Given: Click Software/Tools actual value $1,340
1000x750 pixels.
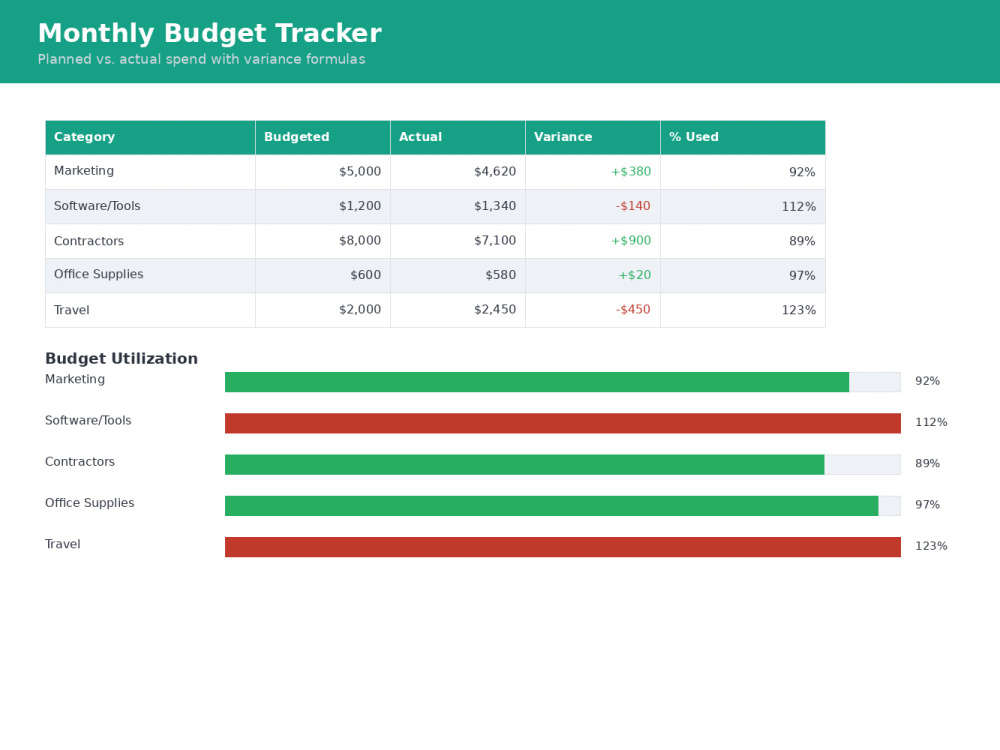Looking at the screenshot, I should [458, 207].
